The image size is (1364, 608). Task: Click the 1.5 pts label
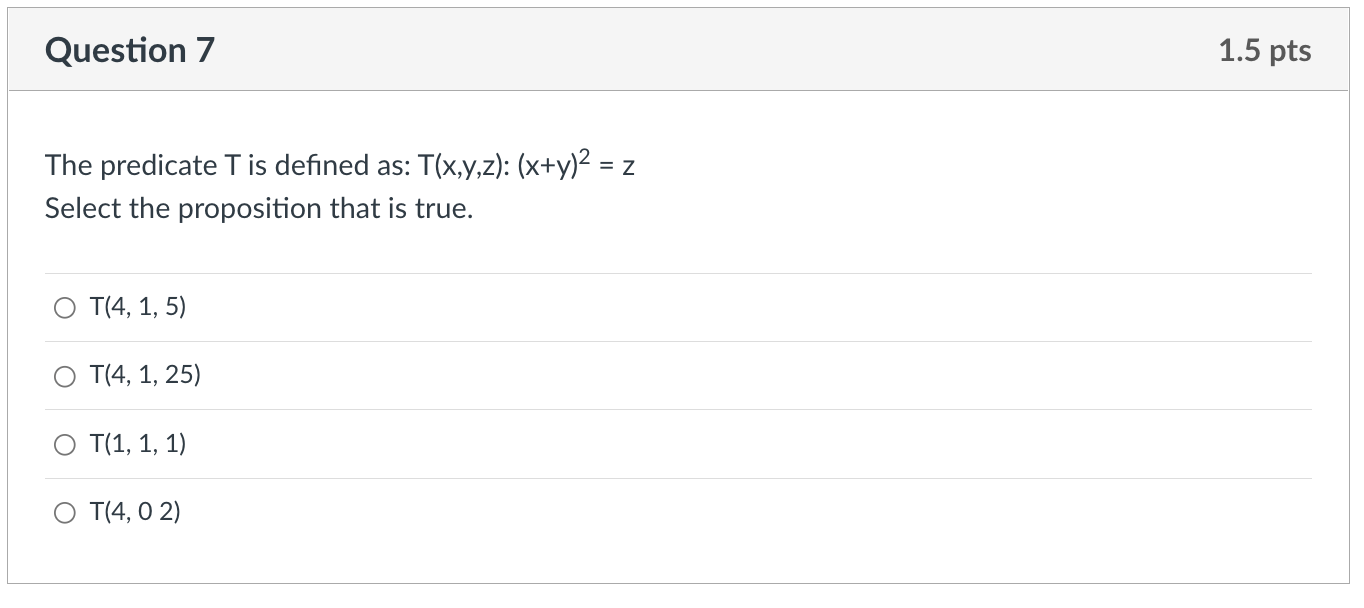[x=1265, y=50]
